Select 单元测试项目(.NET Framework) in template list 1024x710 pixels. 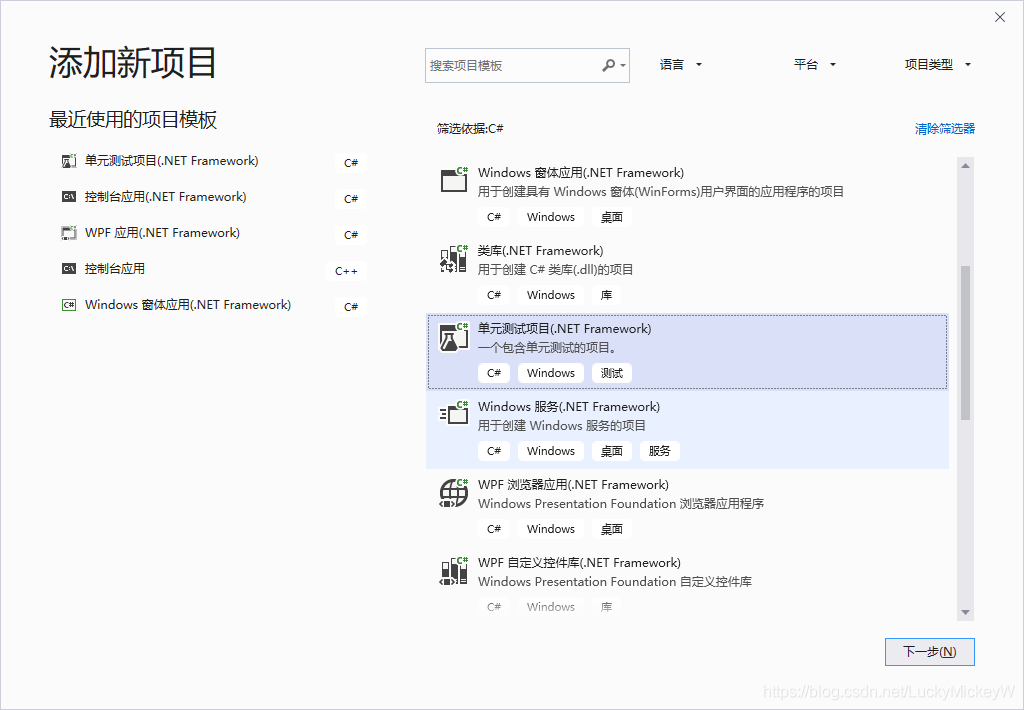point(564,329)
